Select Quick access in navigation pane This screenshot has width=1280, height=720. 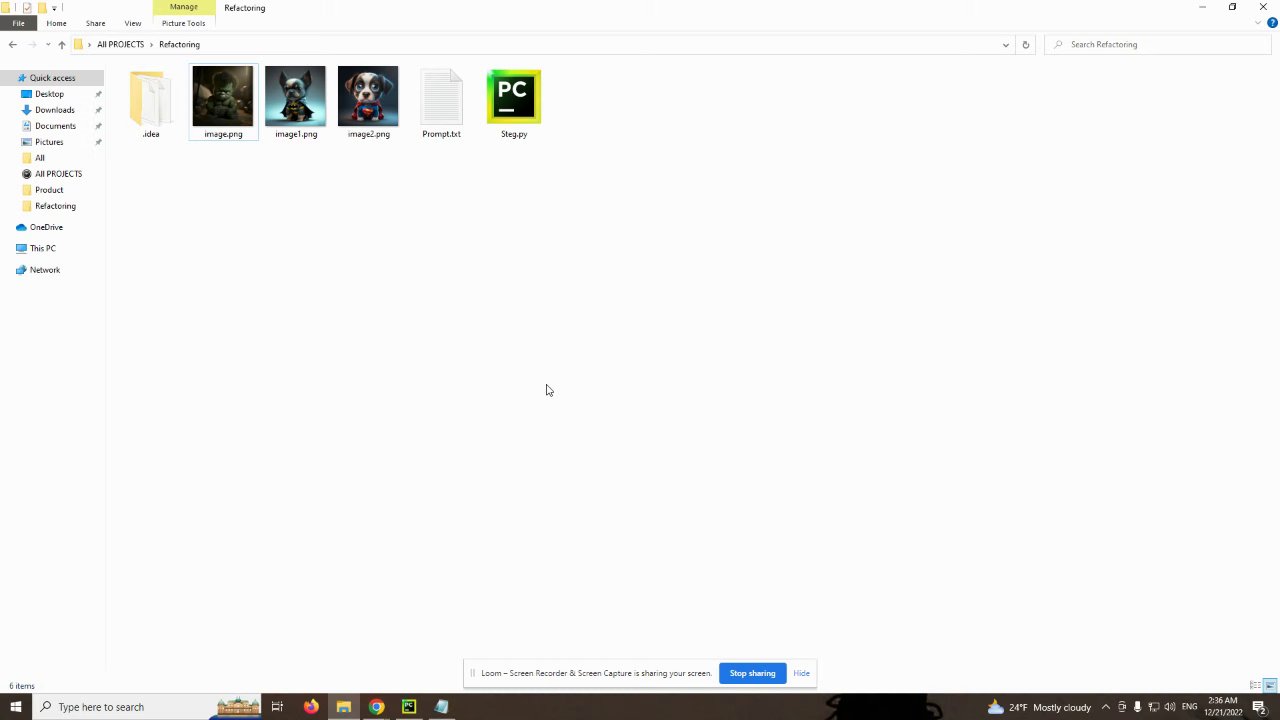(52, 78)
